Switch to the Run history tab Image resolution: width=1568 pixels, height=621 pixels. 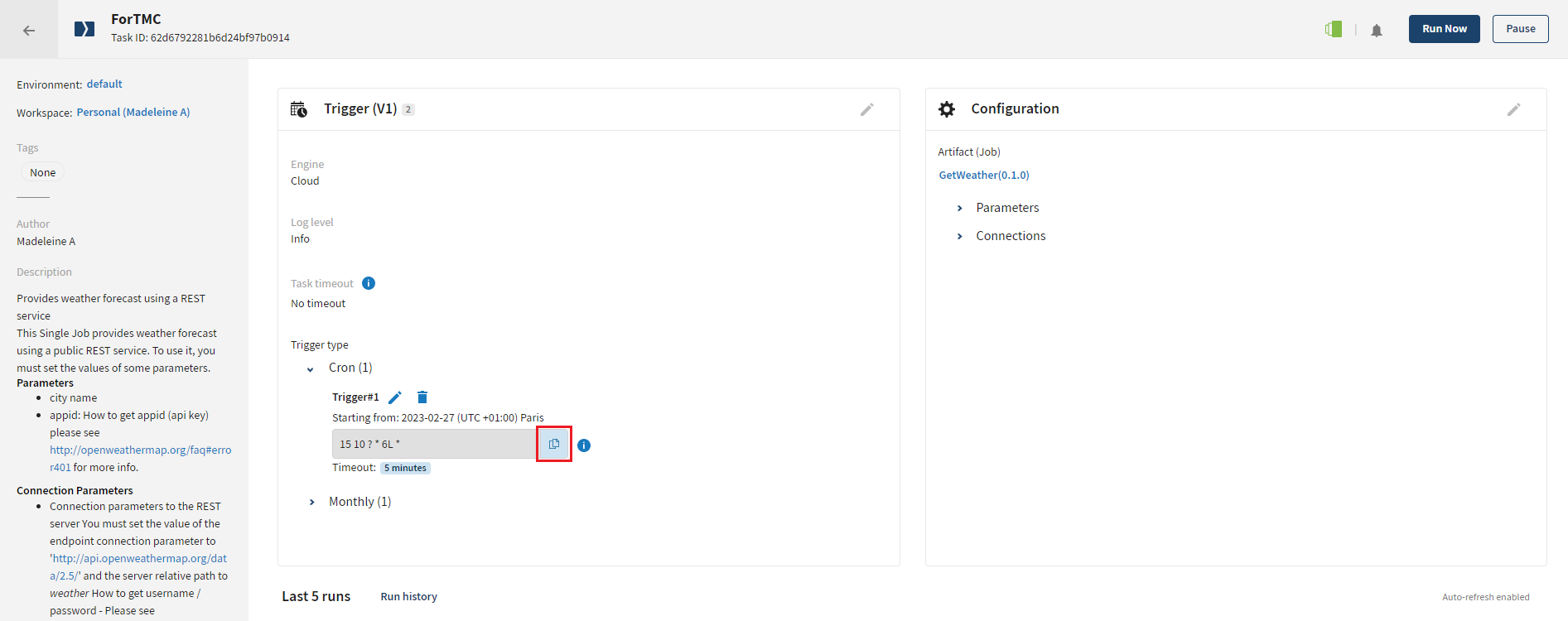(x=408, y=597)
